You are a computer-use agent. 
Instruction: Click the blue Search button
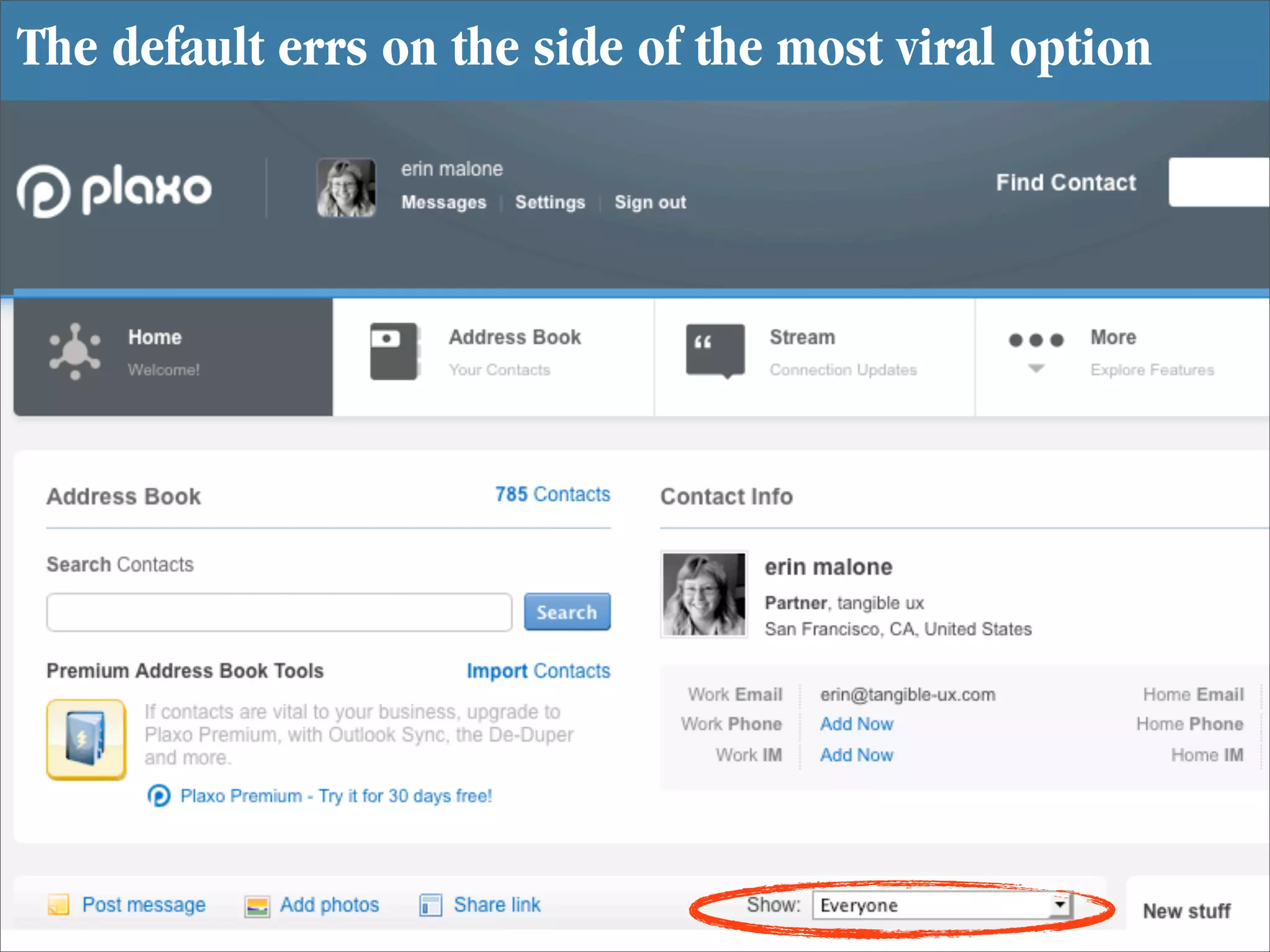click(x=567, y=612)
